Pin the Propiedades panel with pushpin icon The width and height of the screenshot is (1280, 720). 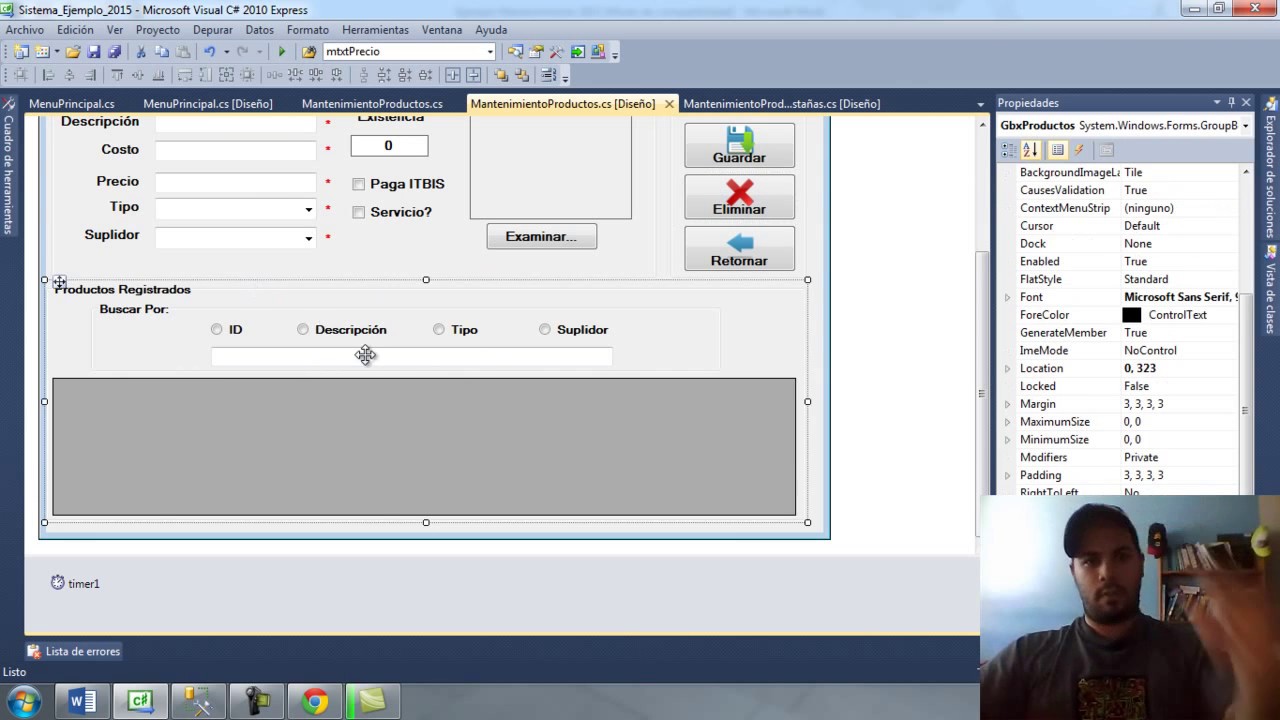click(1232, 102)
